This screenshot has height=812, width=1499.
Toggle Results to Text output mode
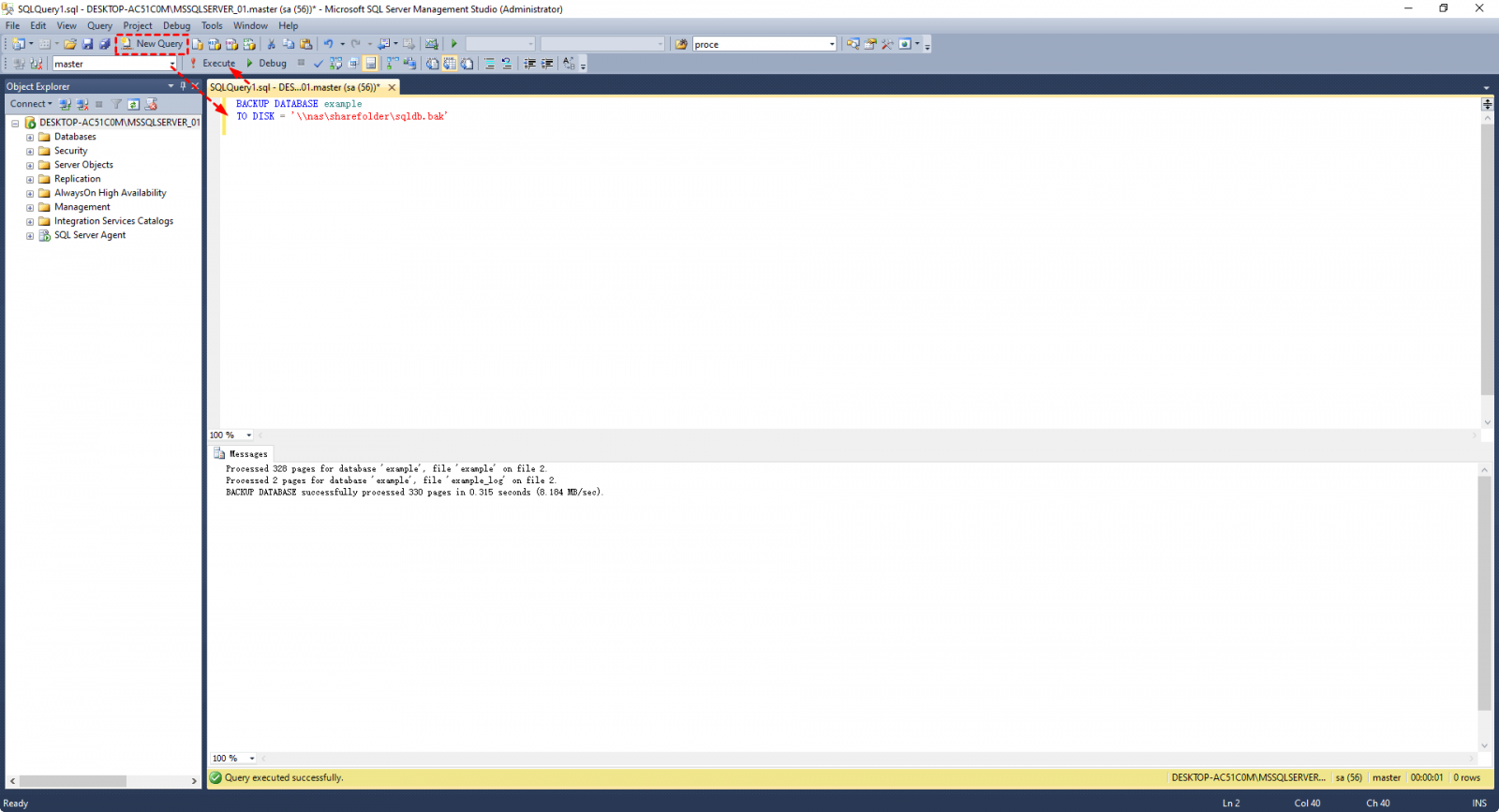click(432, 64)
